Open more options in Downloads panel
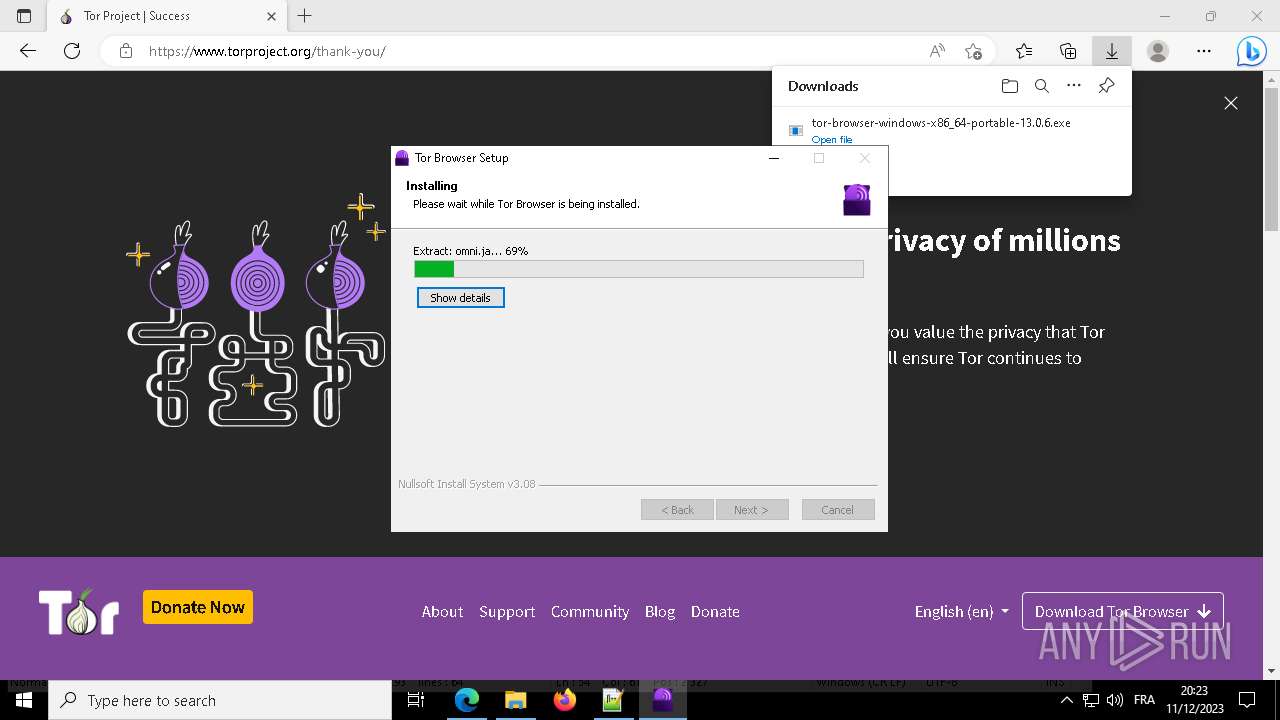The height and width of the screenshot is (720, 1280). [1074, 86]
